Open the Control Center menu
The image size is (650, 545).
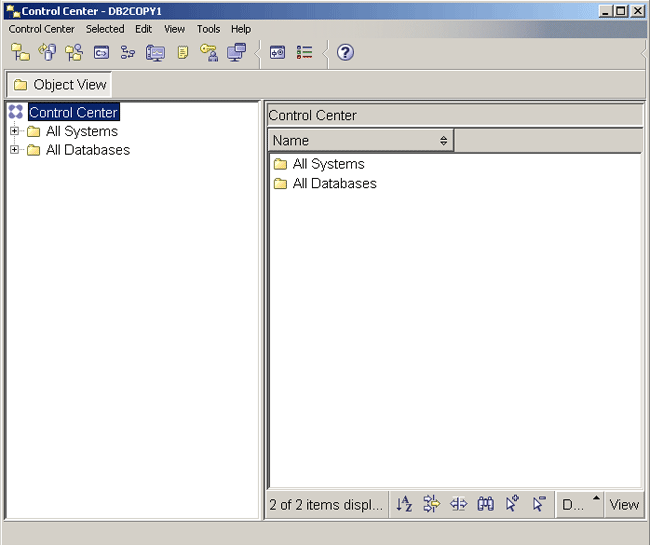pos(42,29)
